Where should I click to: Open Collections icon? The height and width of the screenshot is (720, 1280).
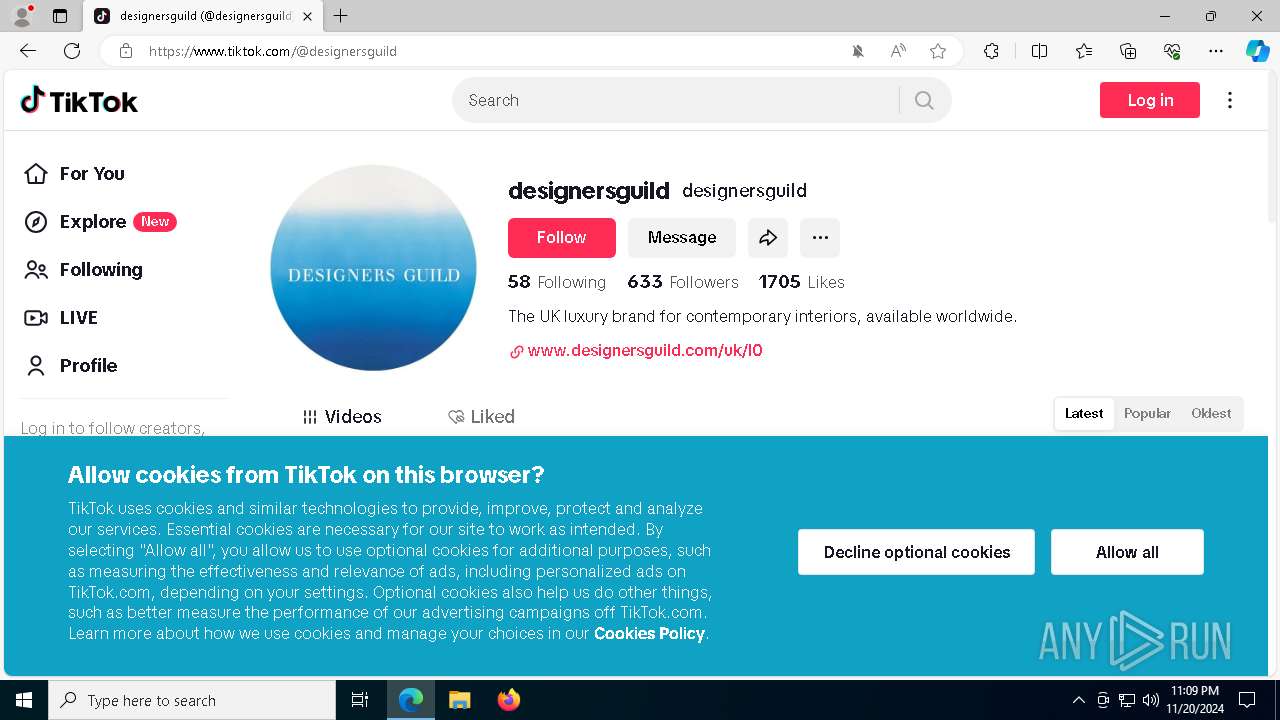click(1128, 51)
